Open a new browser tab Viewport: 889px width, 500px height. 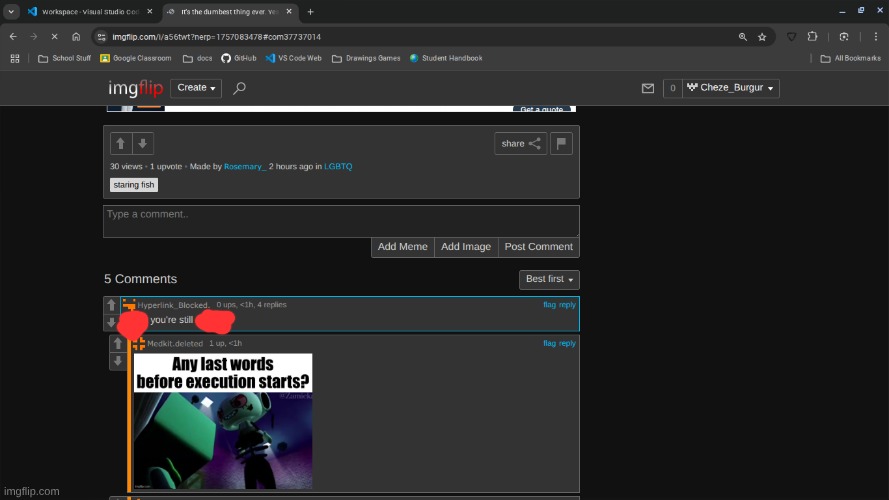[310, 12]
